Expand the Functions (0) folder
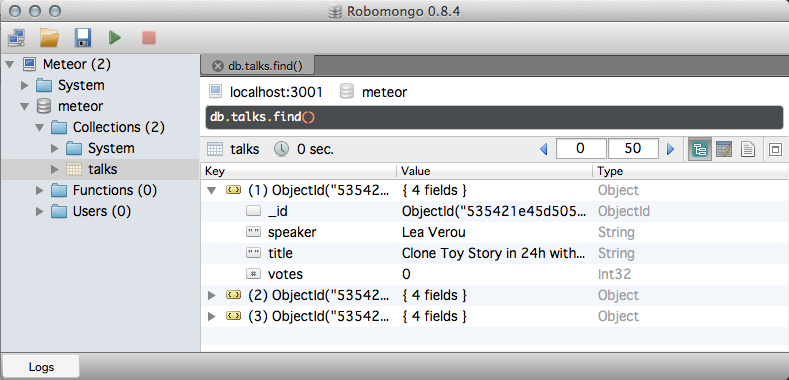789x380 pixels. 40,191
